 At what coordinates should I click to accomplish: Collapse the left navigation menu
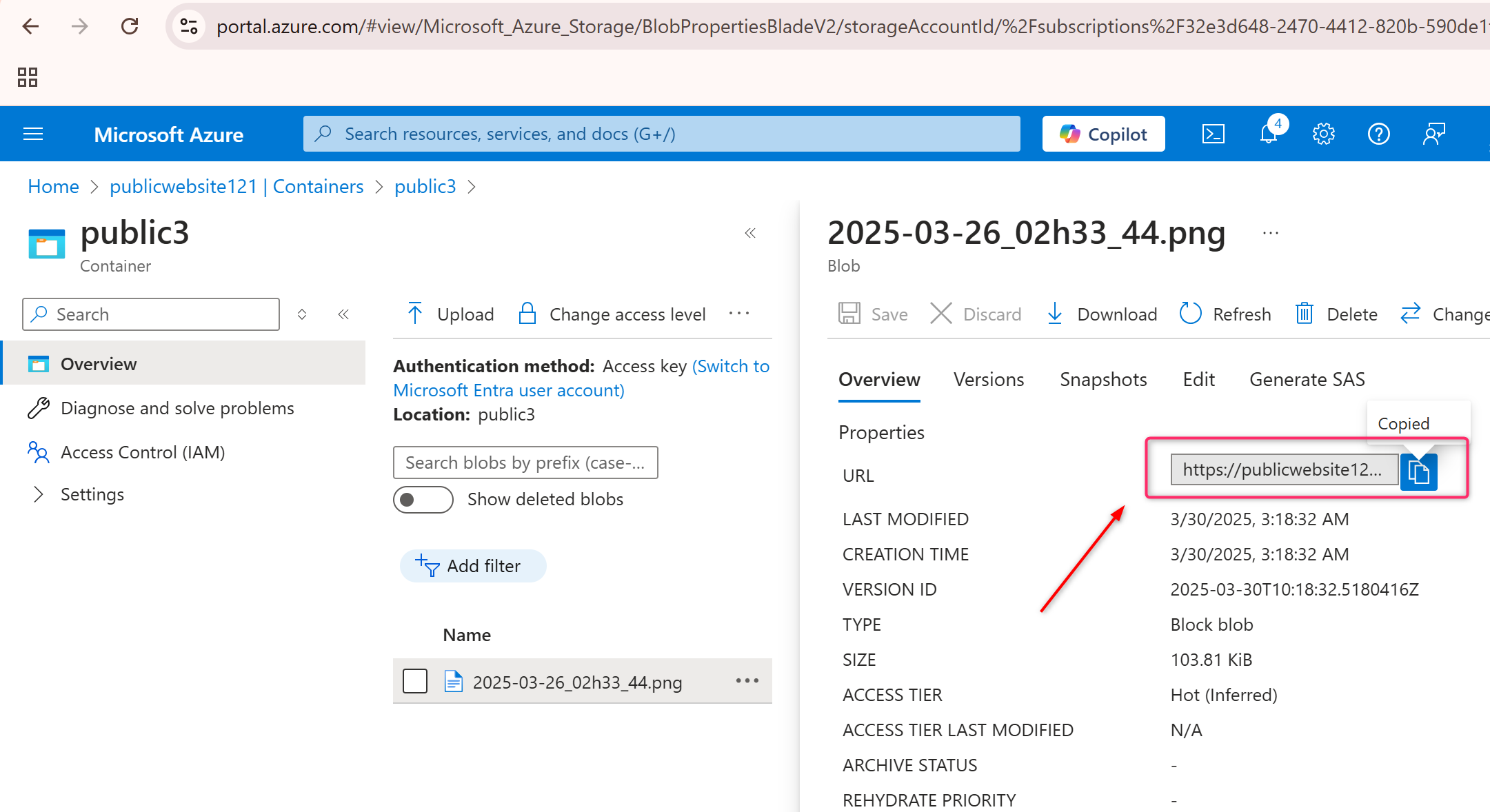point(343,314)
